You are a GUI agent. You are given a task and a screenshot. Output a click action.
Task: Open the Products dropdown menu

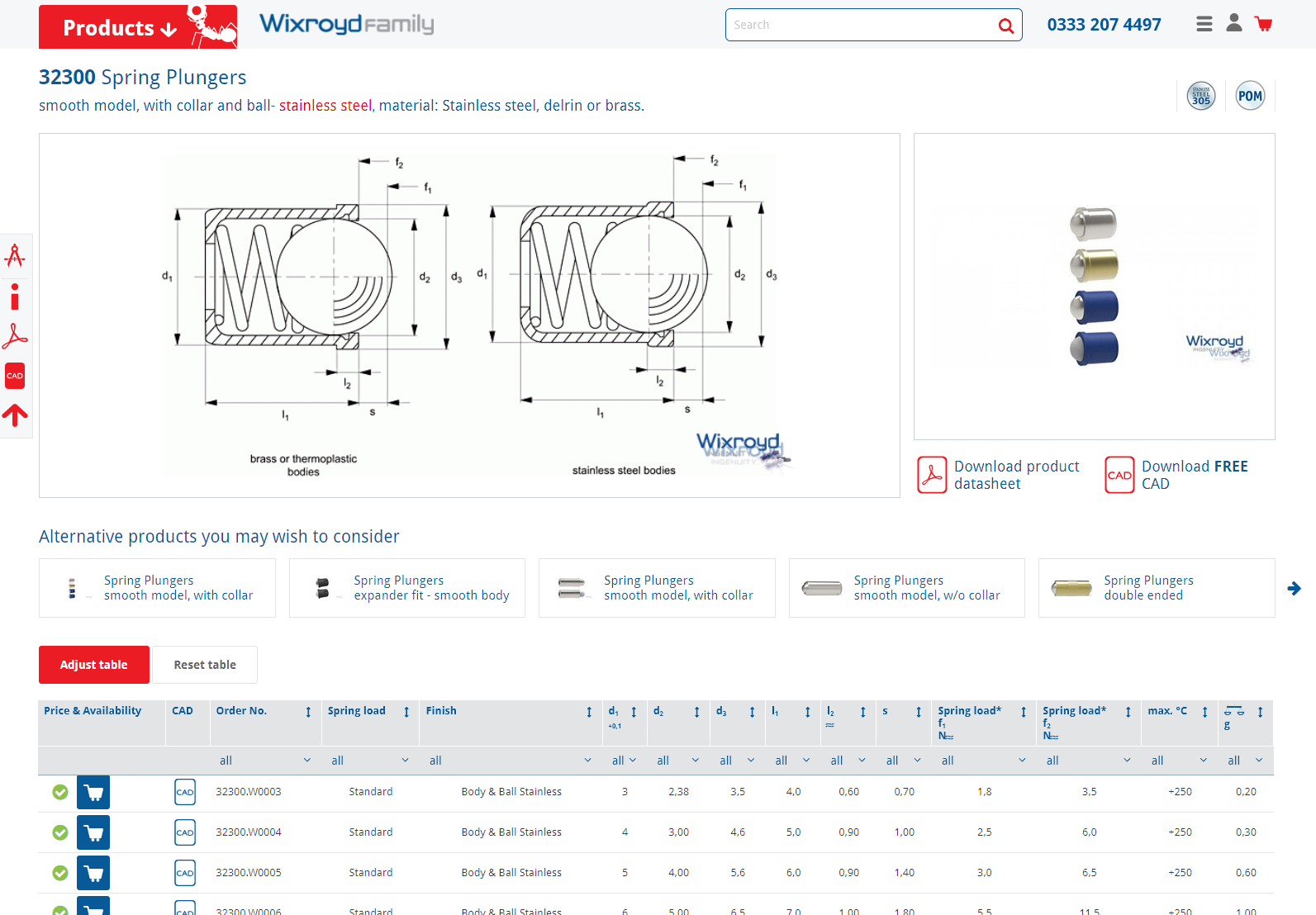point(120,27)
